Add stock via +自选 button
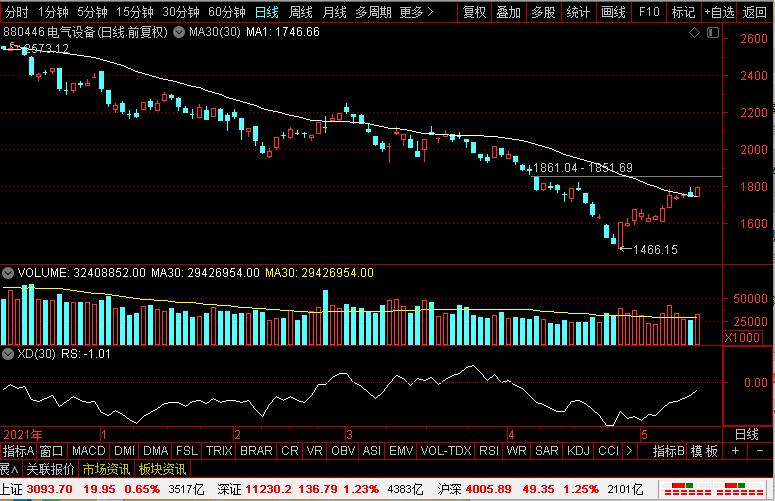The width and height of the screenshot is (775, 501). (x=719, y=12)
